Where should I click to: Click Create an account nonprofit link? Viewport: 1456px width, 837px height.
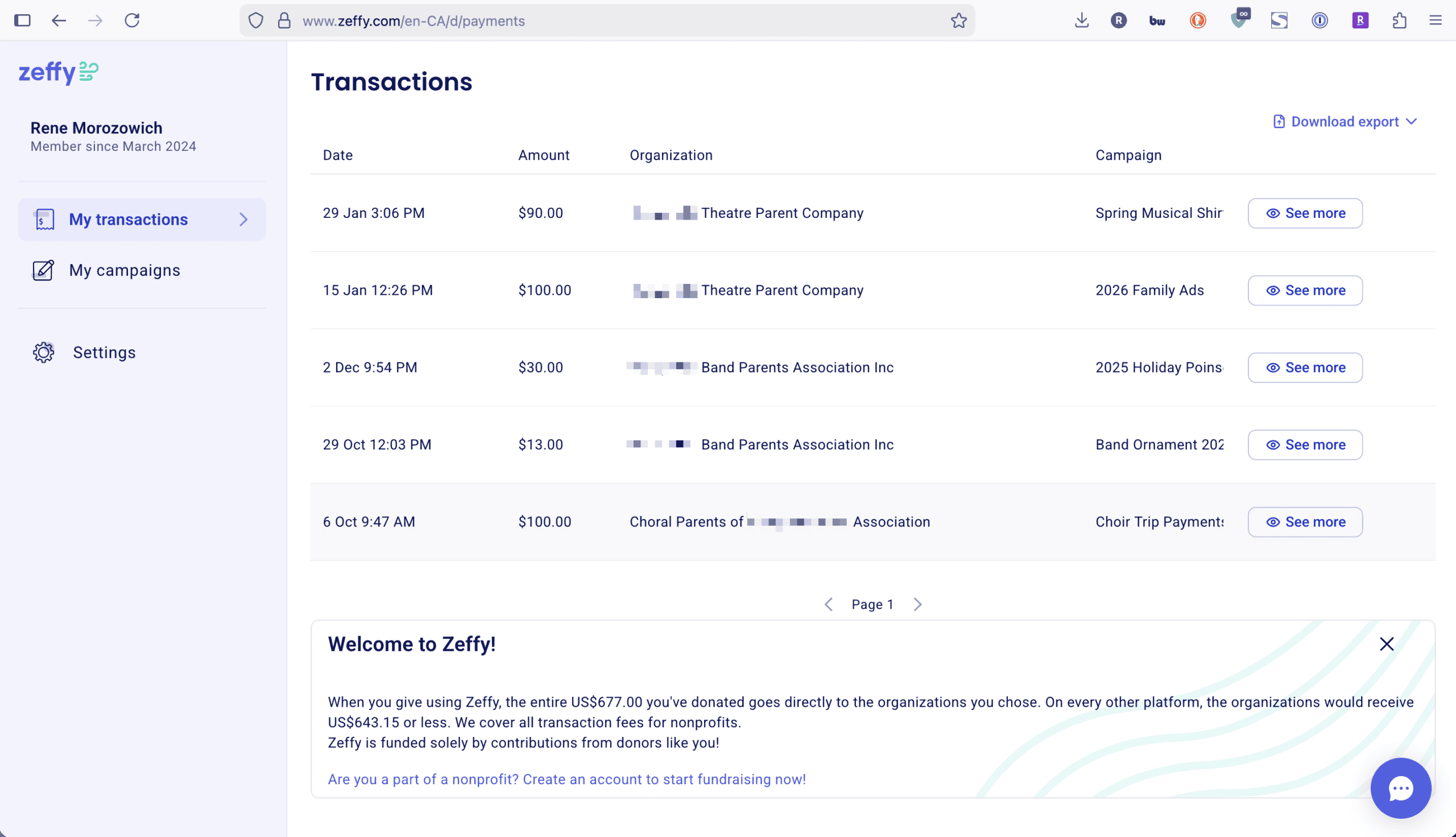[x=566, y=779]
